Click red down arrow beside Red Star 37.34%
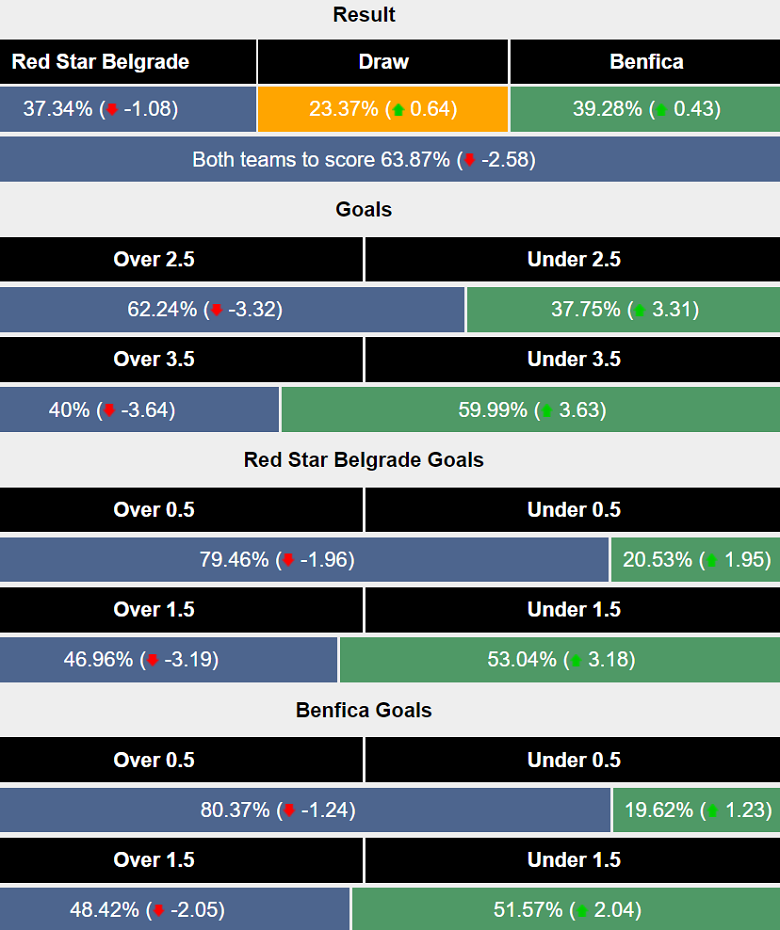The height and width of the screenshot is (930, 780). click(x=113, y=110)
